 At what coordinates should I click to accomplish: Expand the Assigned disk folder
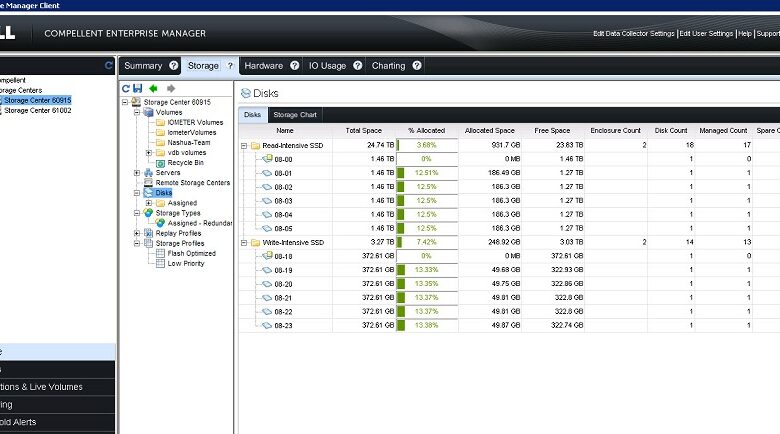[149, 203]
